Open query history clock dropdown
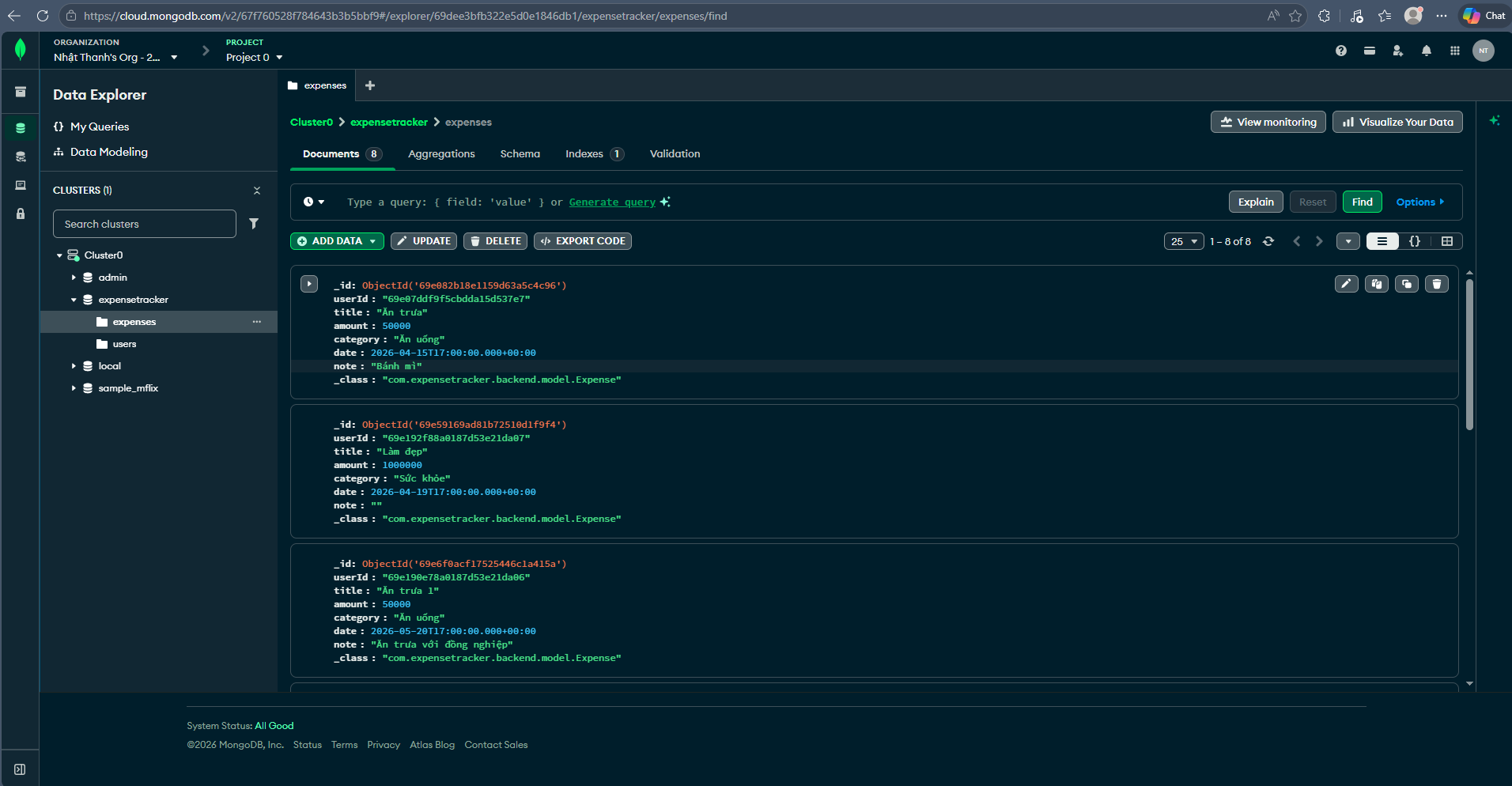The height and width of the screenshot is (786, 1512). point(314,202)
